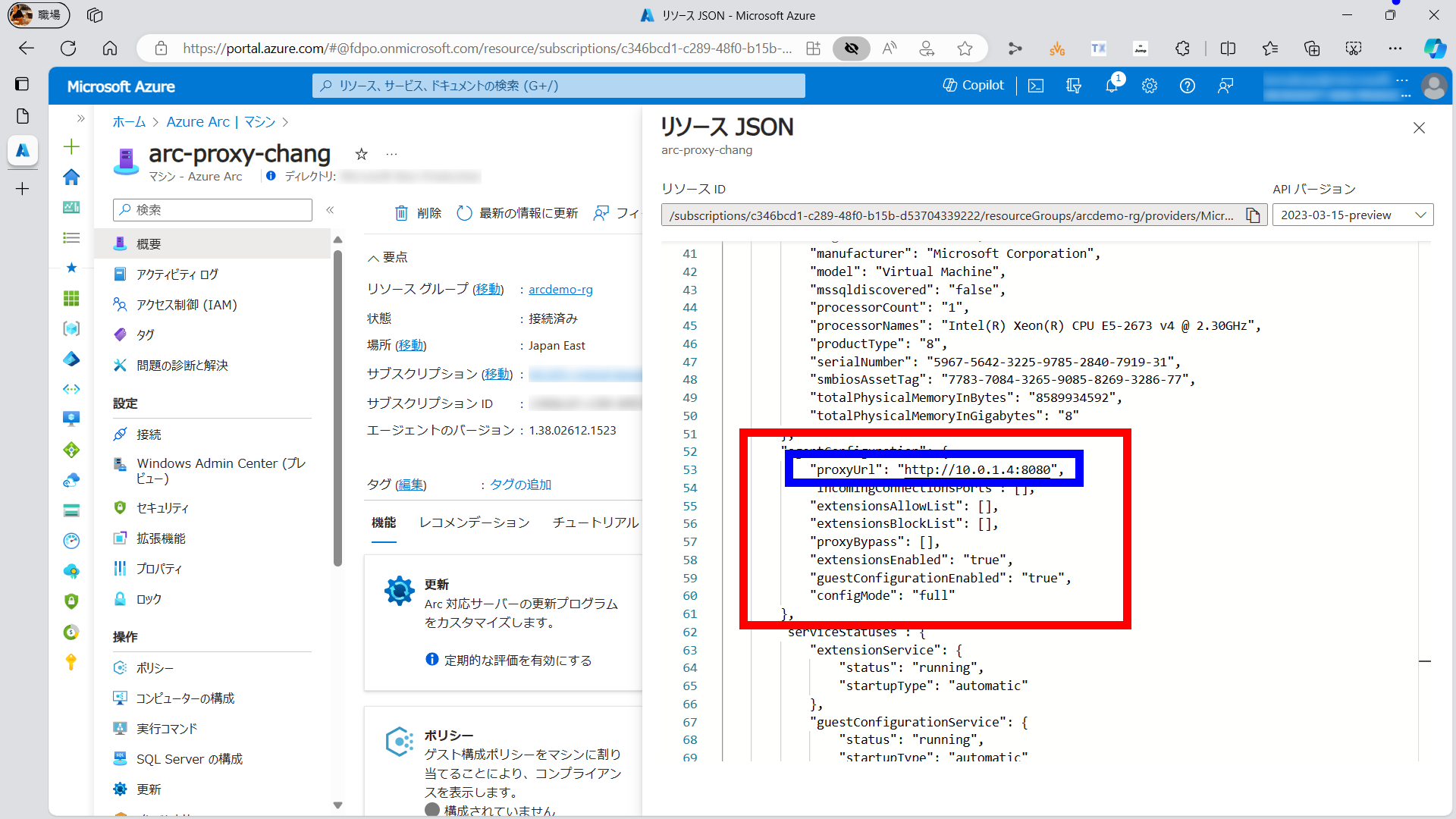Switch to the チュートリアル tab
This screenshot has height=819, width=1456.
tap(596, 522)
